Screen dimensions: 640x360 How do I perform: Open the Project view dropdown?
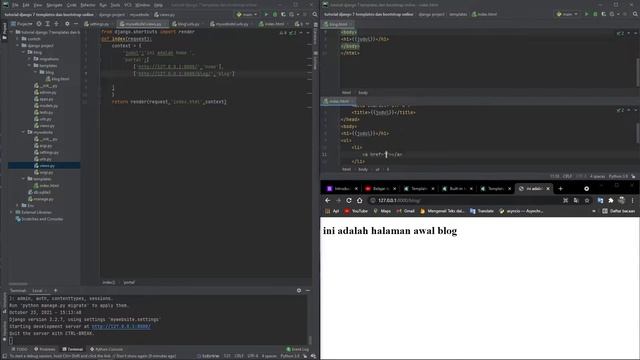click(x=22, y=24)
